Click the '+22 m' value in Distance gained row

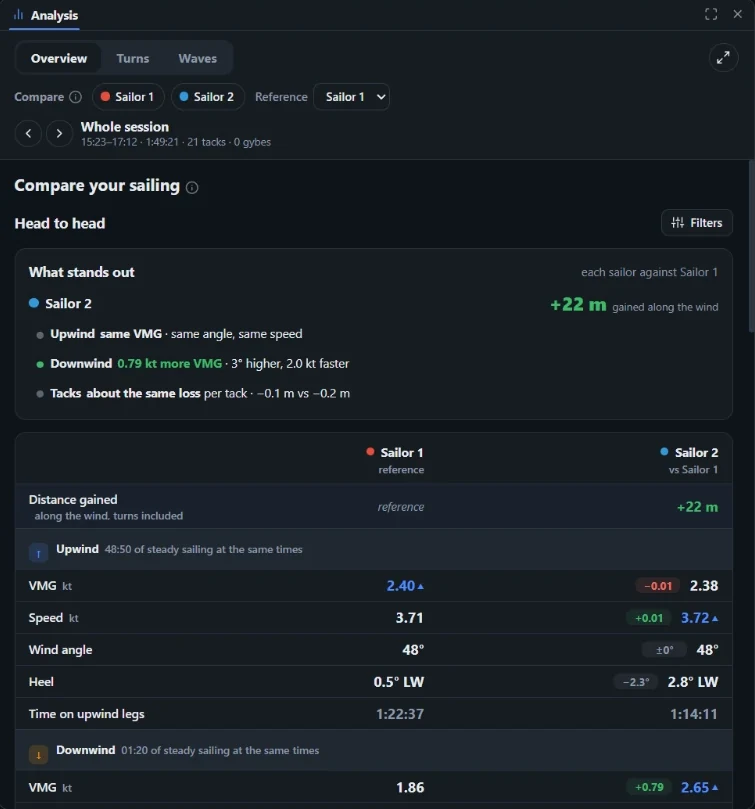pyautogui.click(x=697, y=507)
